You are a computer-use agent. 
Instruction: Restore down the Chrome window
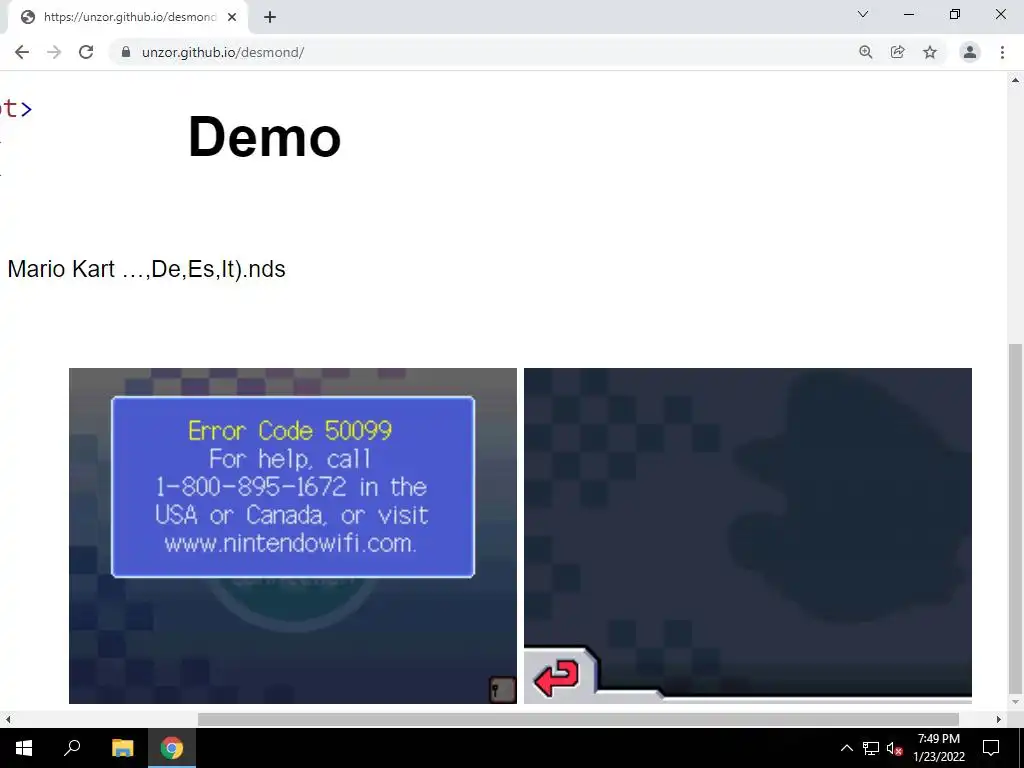(x=955, y=14)
